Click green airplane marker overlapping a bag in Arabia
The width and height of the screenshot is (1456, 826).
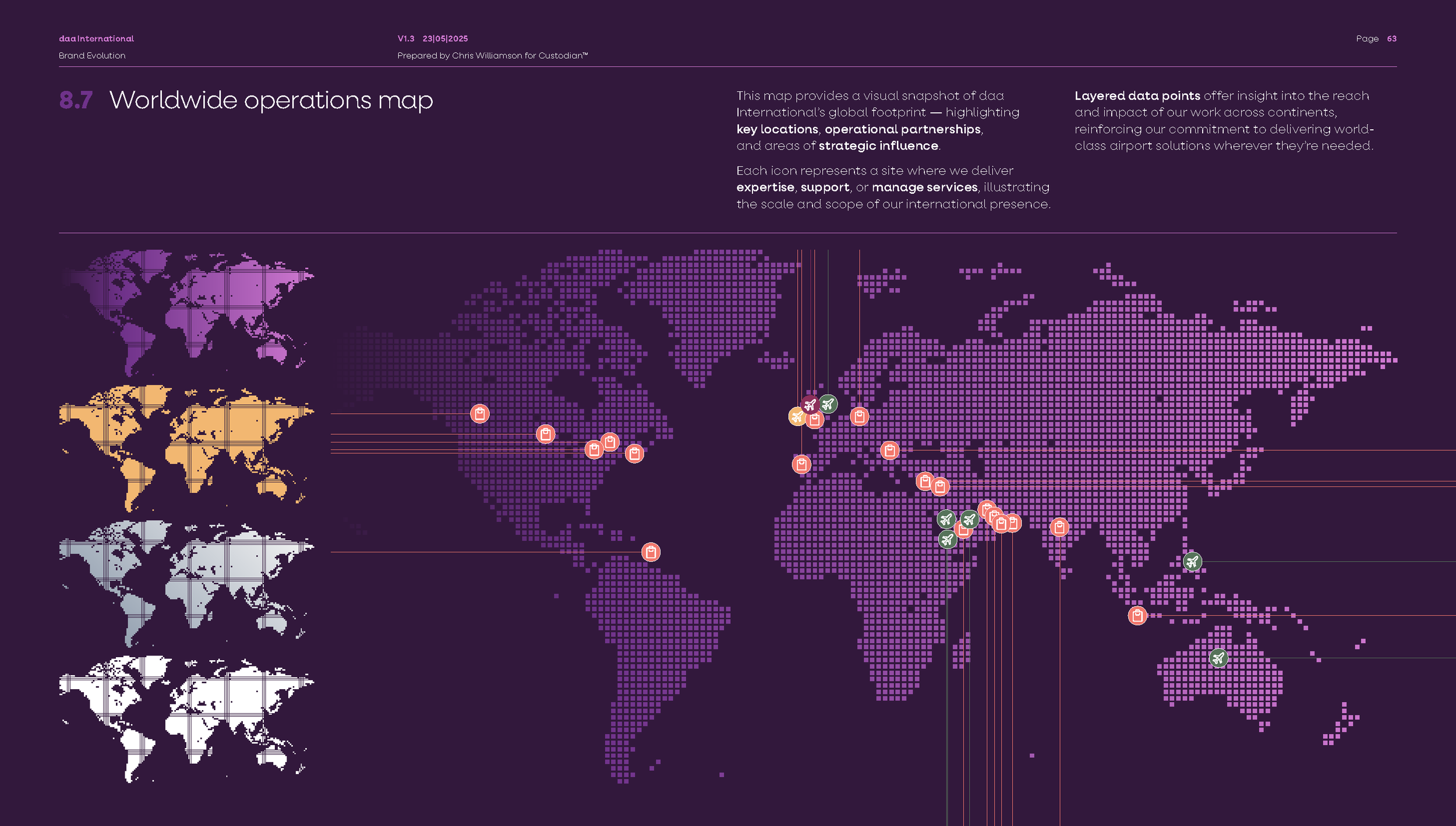point(969,519)
